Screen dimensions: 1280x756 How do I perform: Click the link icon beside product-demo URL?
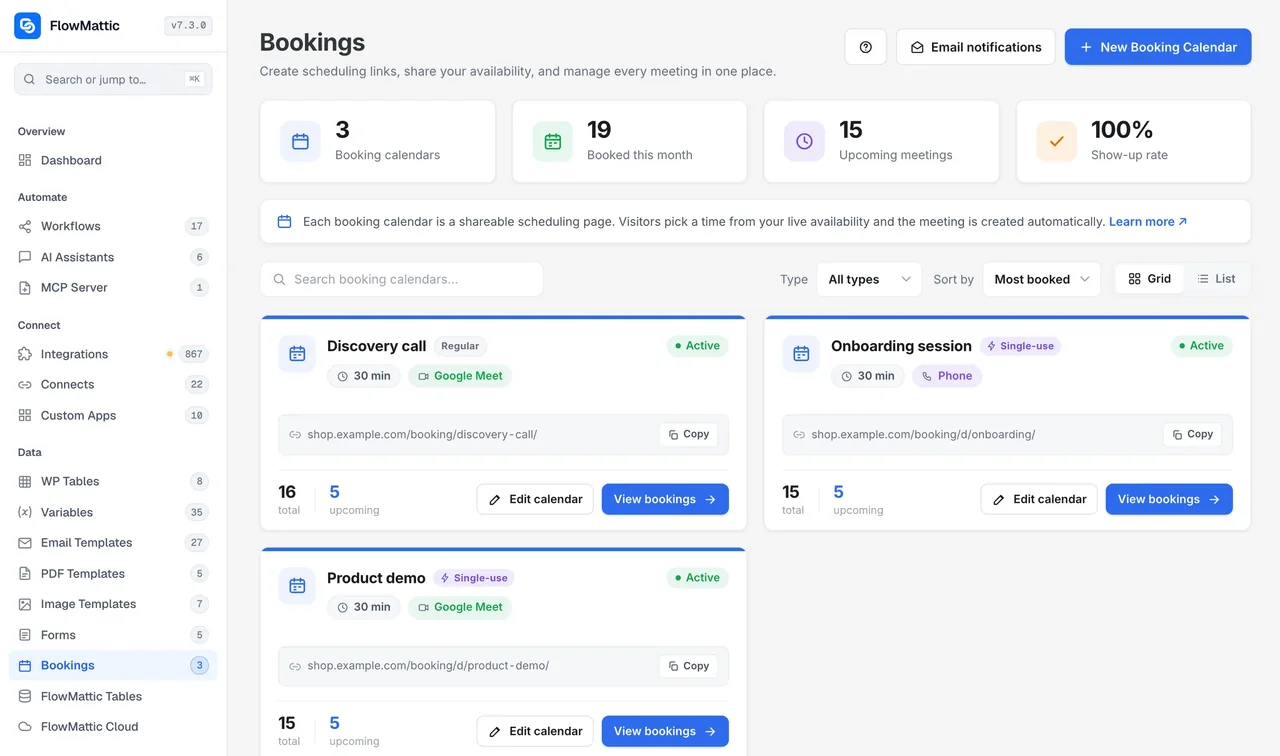pos(295,666)
